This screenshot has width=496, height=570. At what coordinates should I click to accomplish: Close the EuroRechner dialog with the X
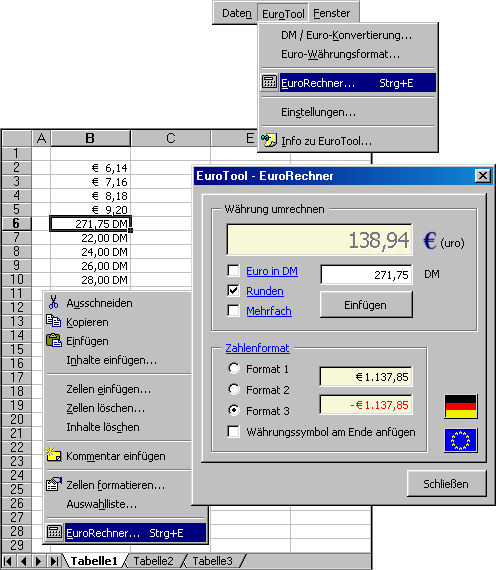pos(482,176)
